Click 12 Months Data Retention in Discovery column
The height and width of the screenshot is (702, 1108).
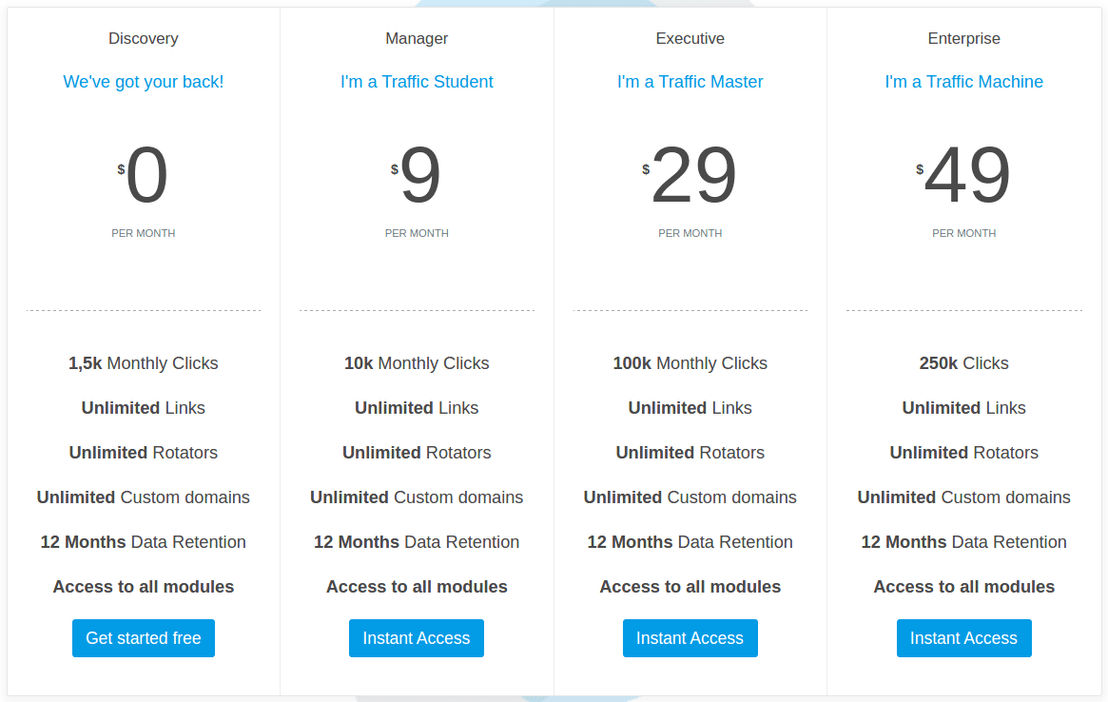[x=143, y=542]
